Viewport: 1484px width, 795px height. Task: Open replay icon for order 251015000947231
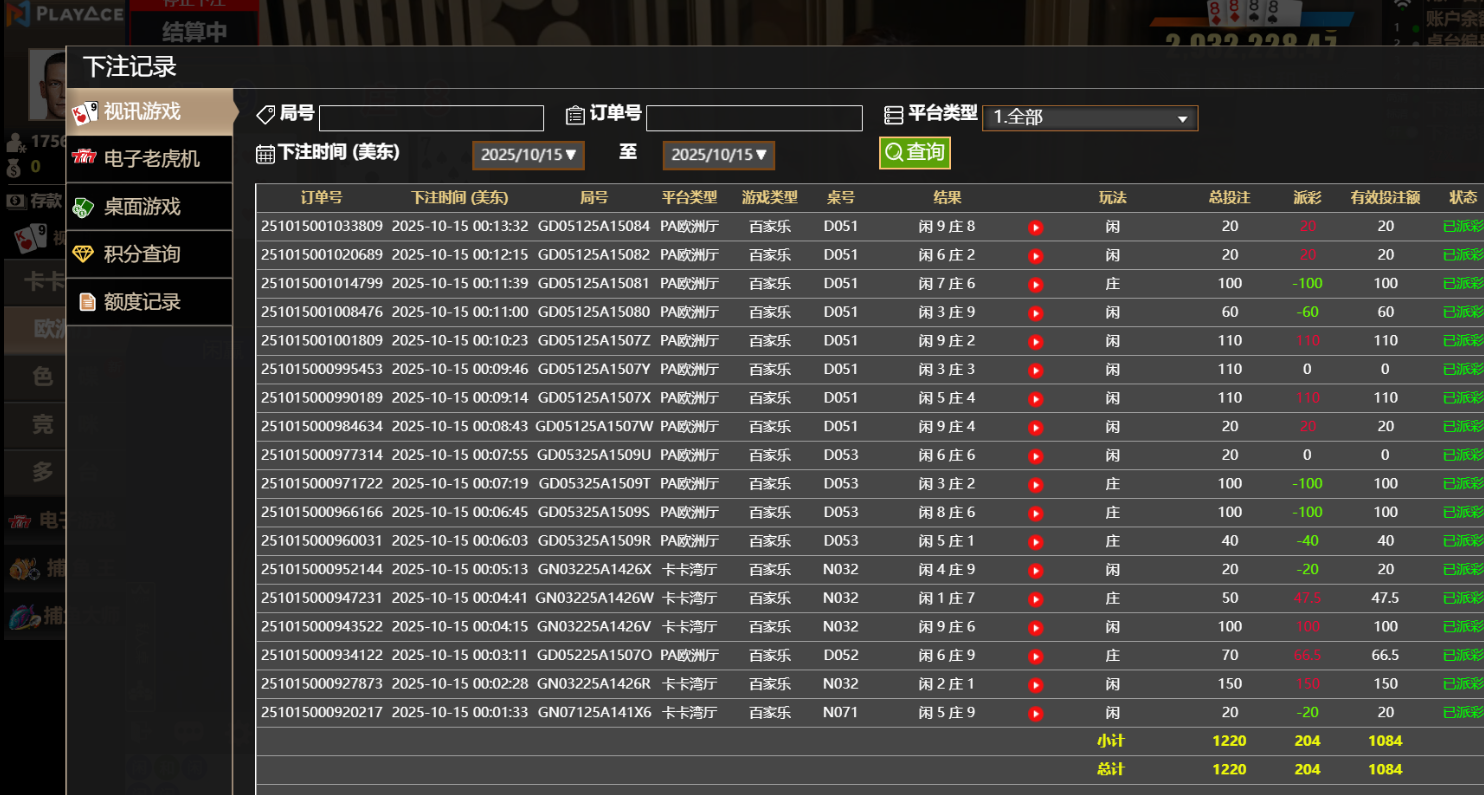(1036, 599)
